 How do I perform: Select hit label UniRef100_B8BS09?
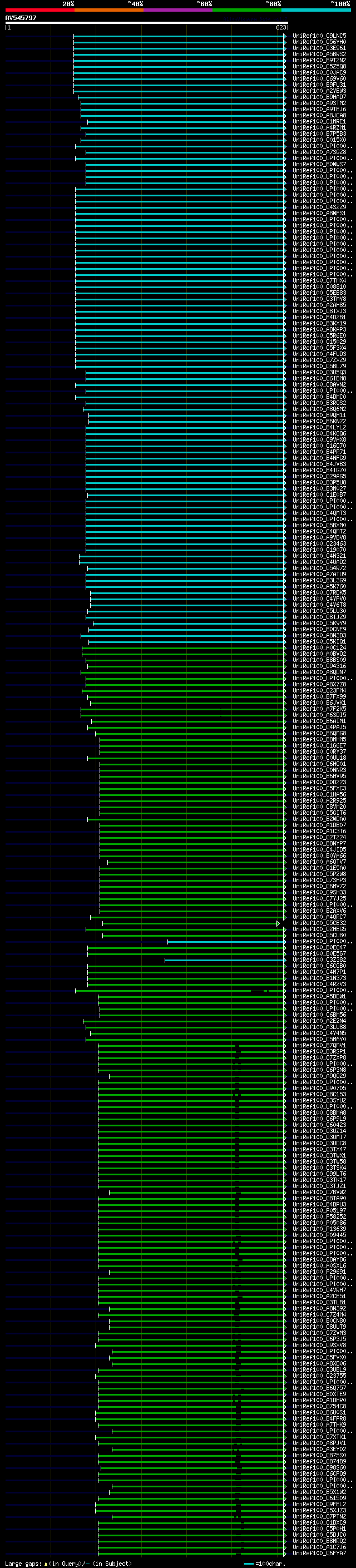click(319, 660)
